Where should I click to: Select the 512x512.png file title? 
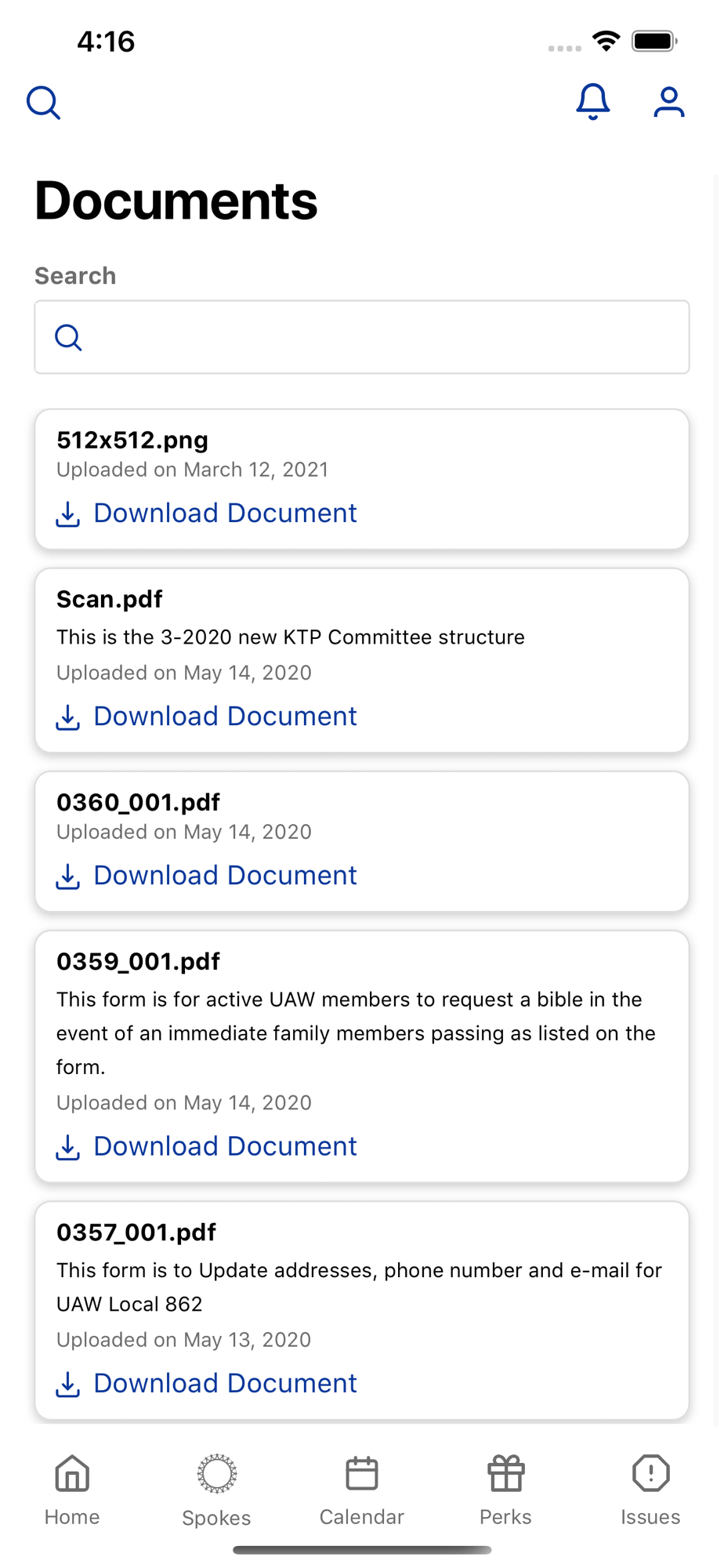point(132,441)
